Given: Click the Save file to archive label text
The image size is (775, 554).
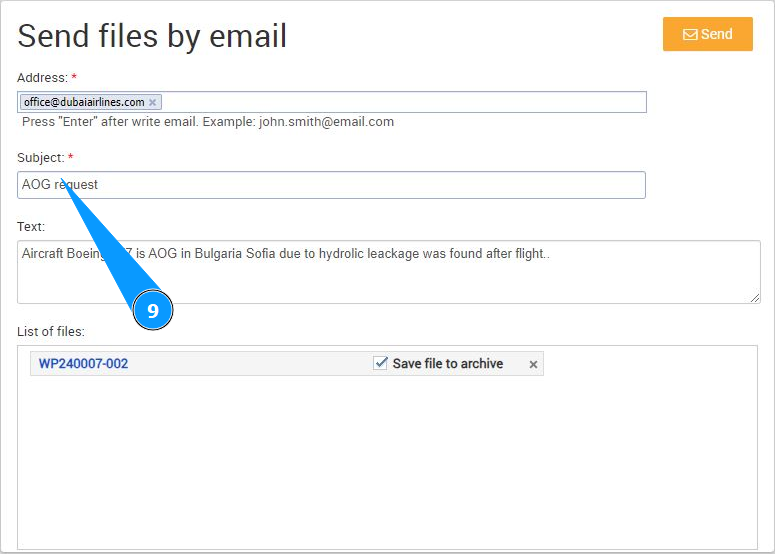Looking at the screenshot, I should pos(447,364).
